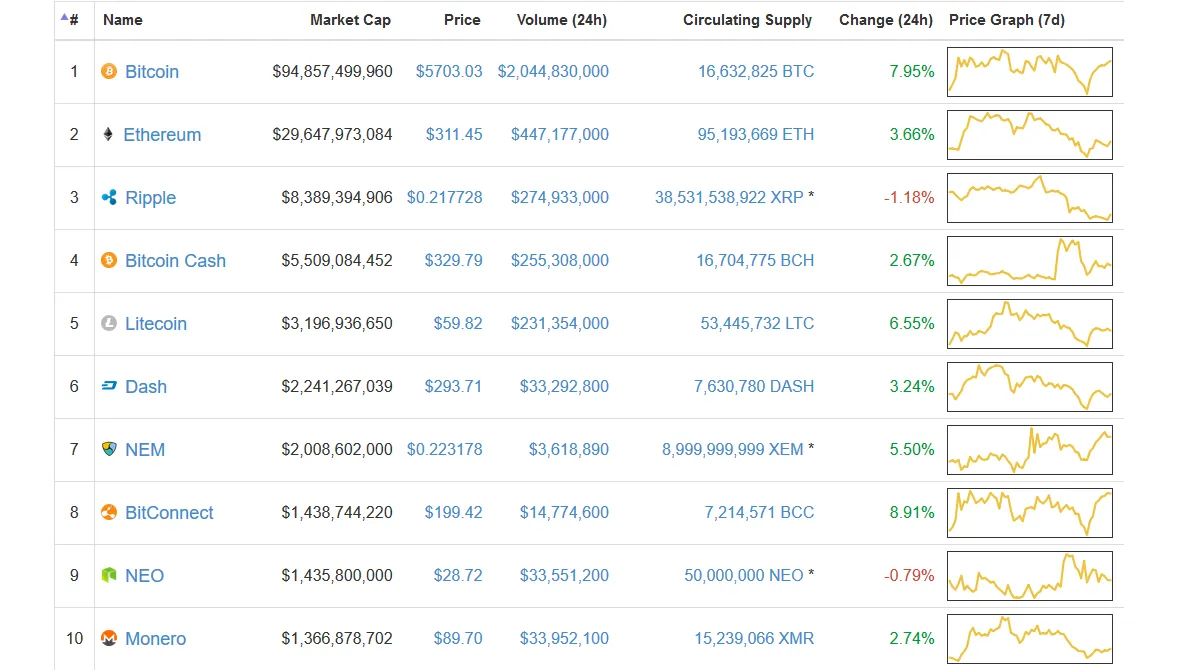Click NEM price $0.223178
This screenshot has height=670, width=1190.
[445, 449]
